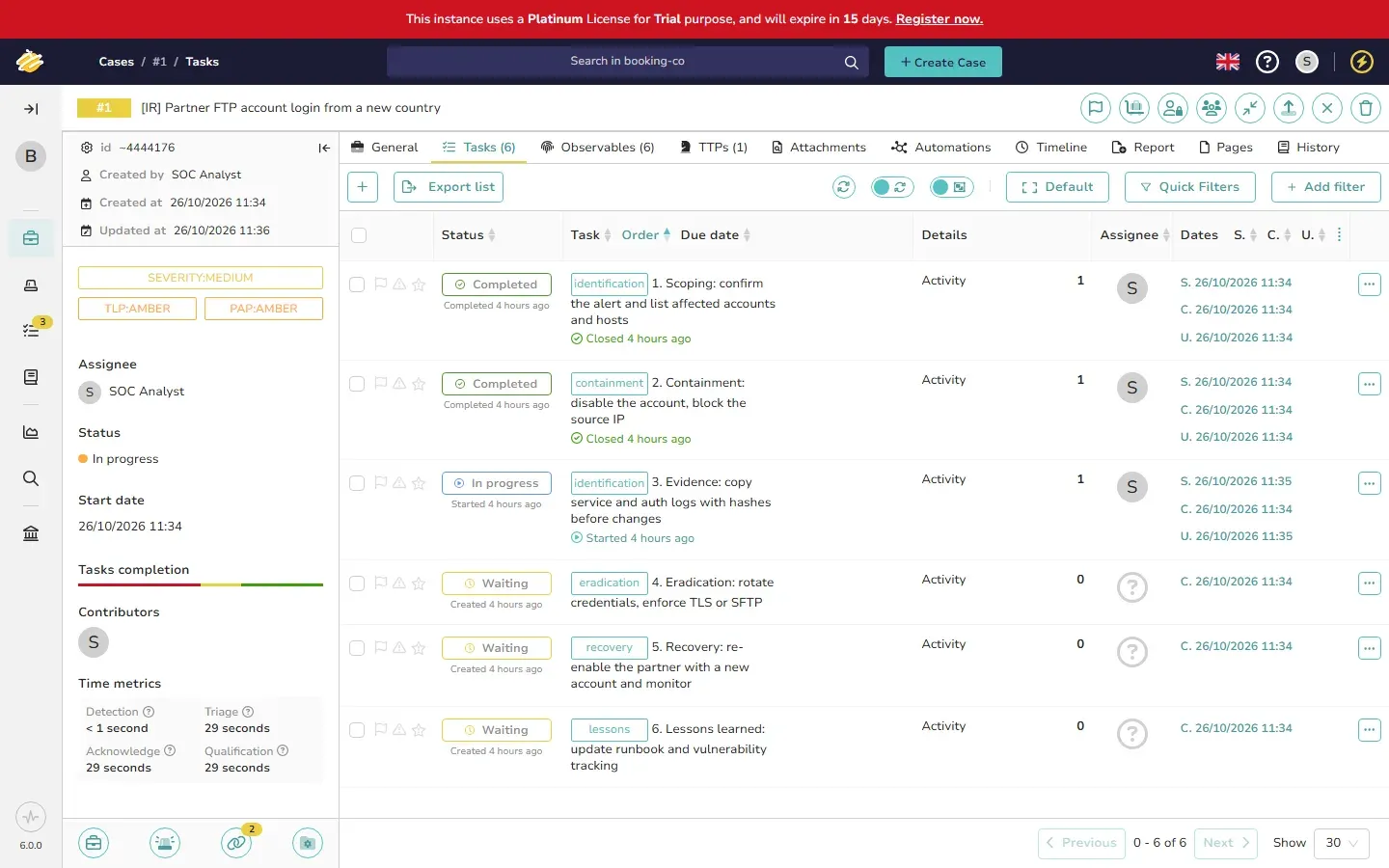Open more actions for Eradication task
Screen dimensions: 1389x868
pos(1369,583)
